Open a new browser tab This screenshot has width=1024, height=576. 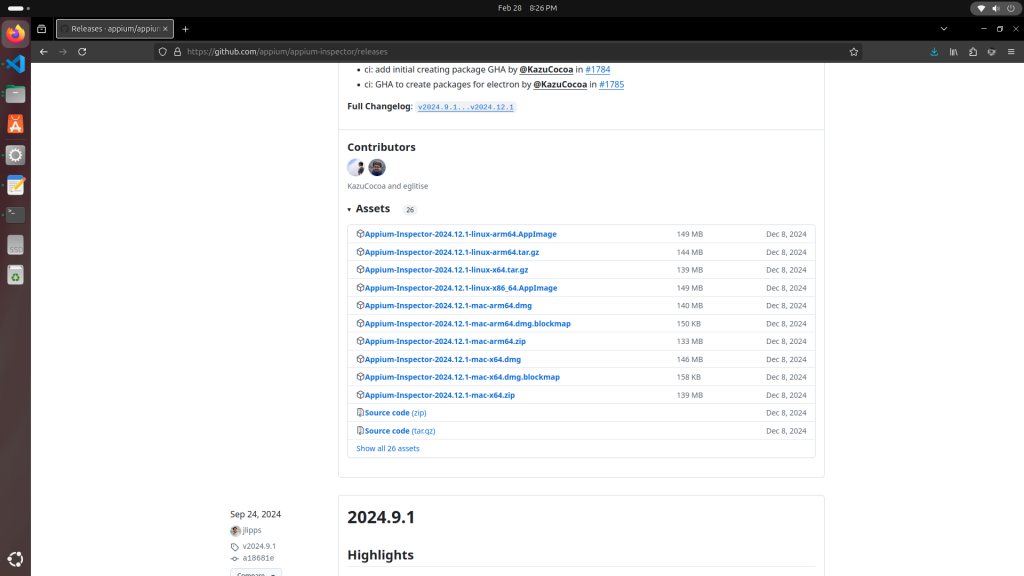point(185,29)
